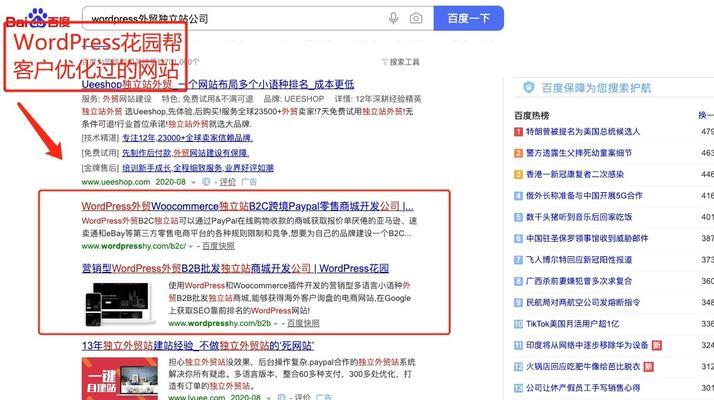Click the Baidu search input field

pyautogui.click(x=258, y=18)
